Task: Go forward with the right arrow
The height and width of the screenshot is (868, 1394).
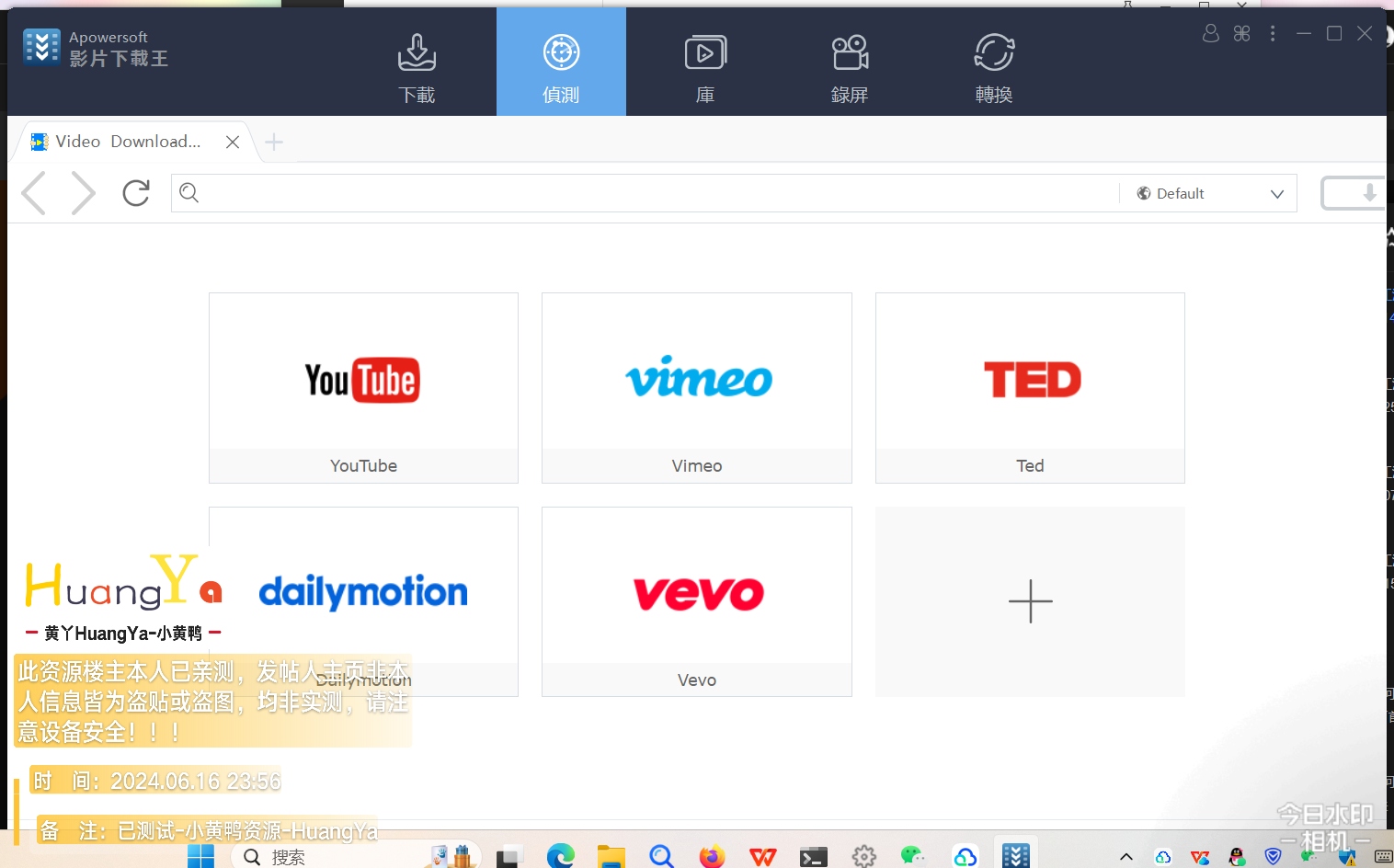Action: pos(83,193)
